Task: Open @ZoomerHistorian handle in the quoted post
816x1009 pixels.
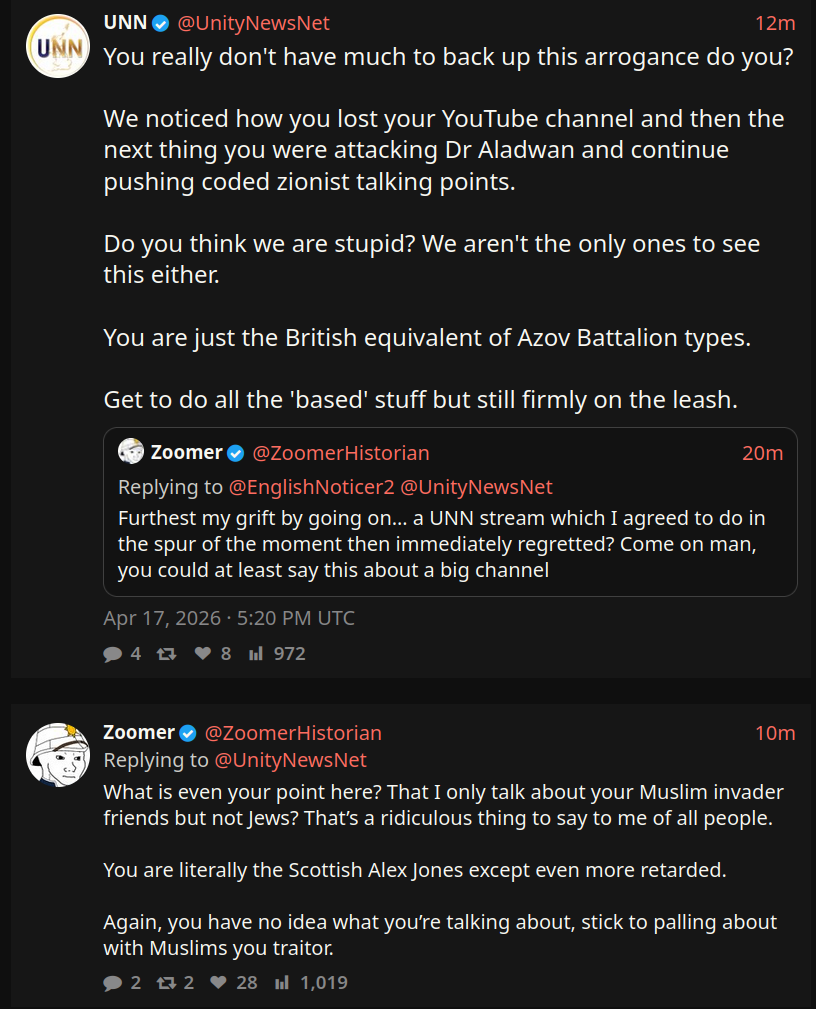Action: tap(341, 453)
